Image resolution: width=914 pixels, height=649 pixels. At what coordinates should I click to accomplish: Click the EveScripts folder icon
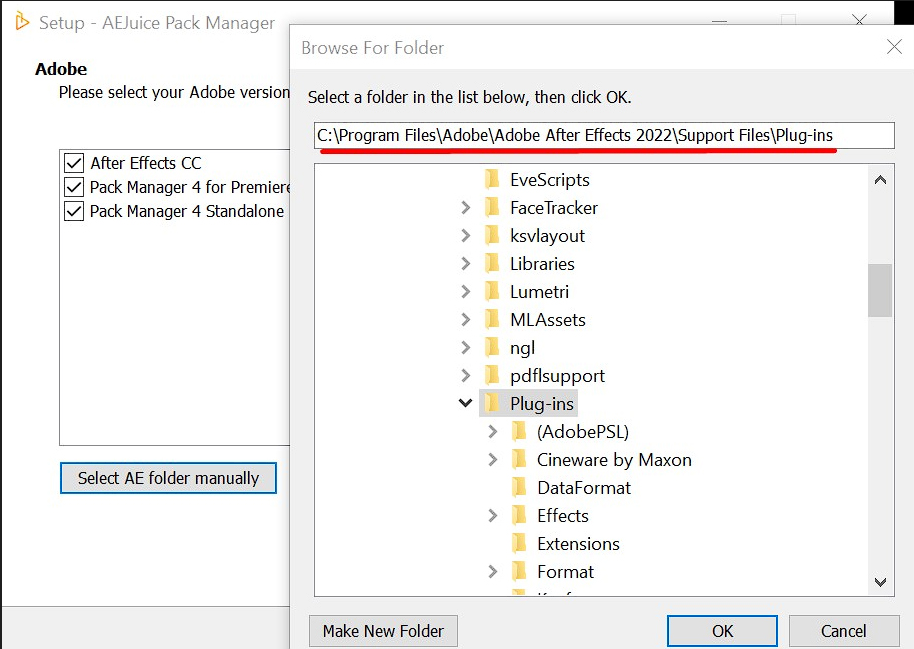[492, 180]
